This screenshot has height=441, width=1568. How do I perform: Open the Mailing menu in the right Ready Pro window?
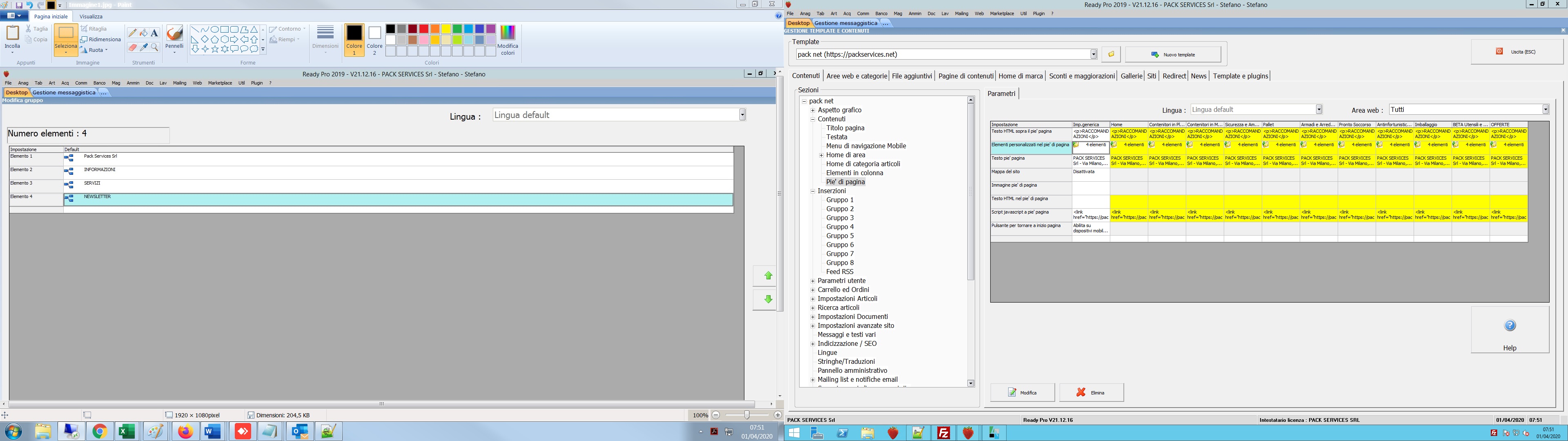(962, 13)
